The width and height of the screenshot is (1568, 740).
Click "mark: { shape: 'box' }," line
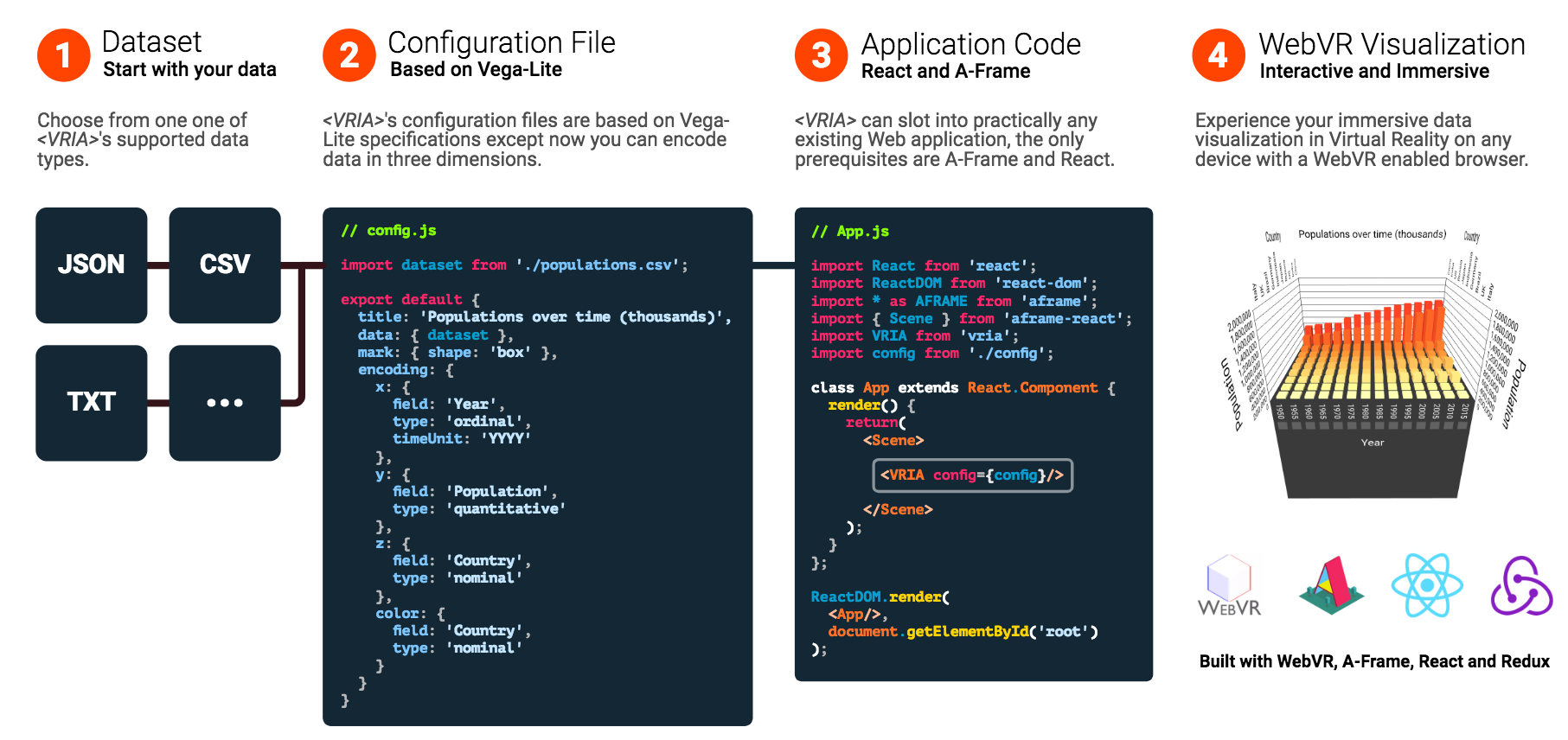click(458, 353)
